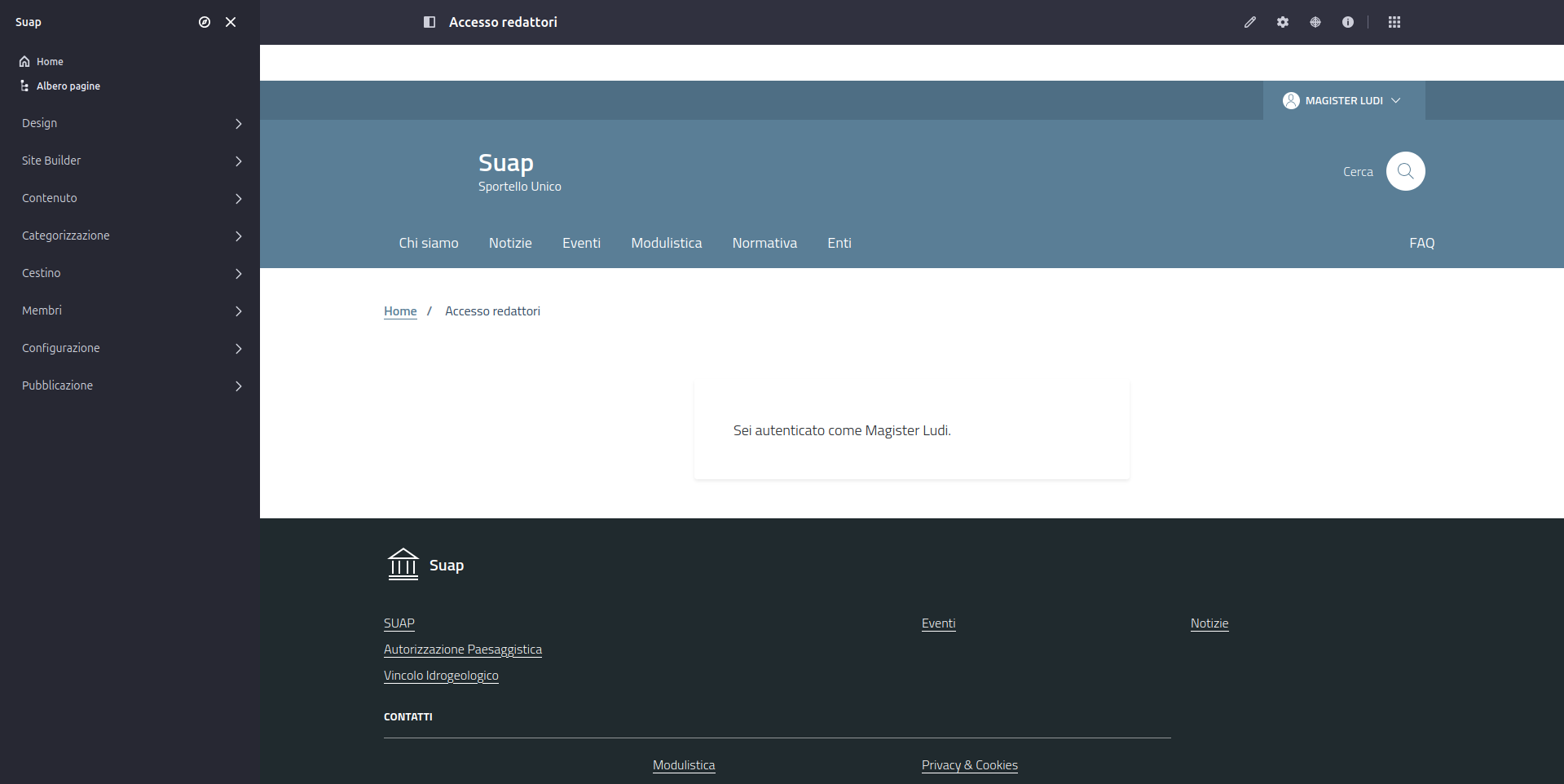
Task: Expand the Design section
Action: click(x=130, y=123)
